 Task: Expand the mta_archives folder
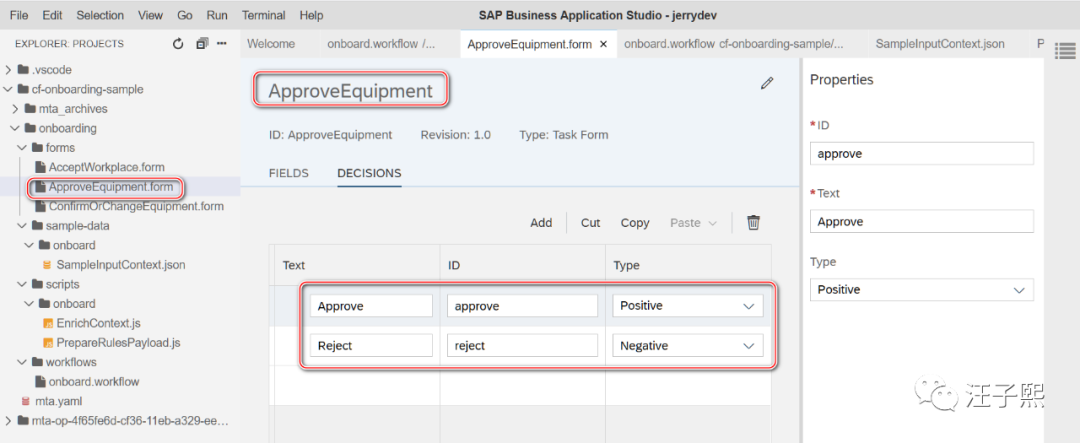(x=16, y=109)
